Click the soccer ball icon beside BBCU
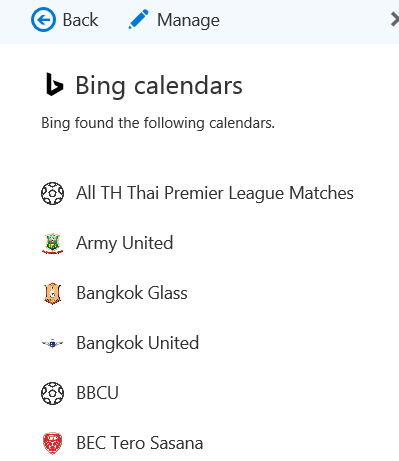This screenshot has height=461, width=399. [52, 393]
